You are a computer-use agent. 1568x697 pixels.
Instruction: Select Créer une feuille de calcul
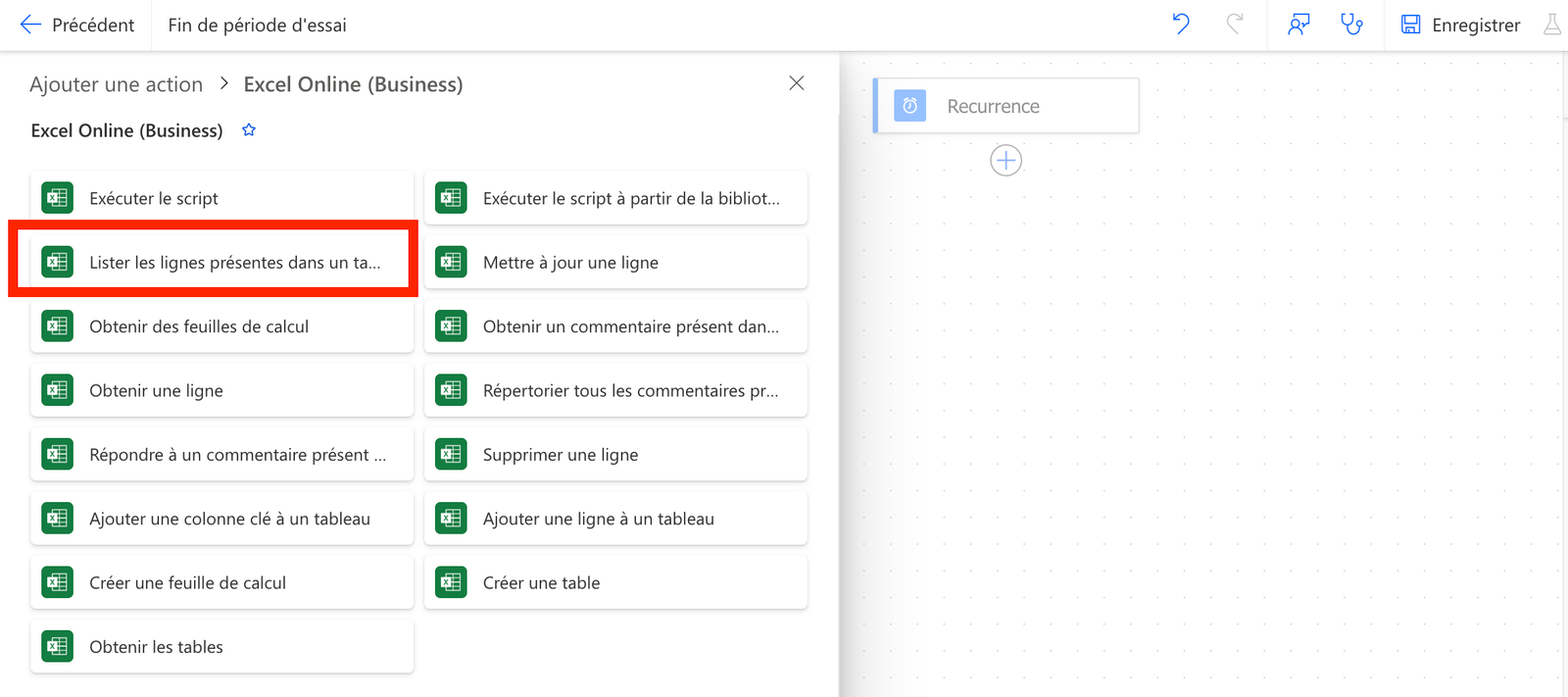[x=221, y=582]
